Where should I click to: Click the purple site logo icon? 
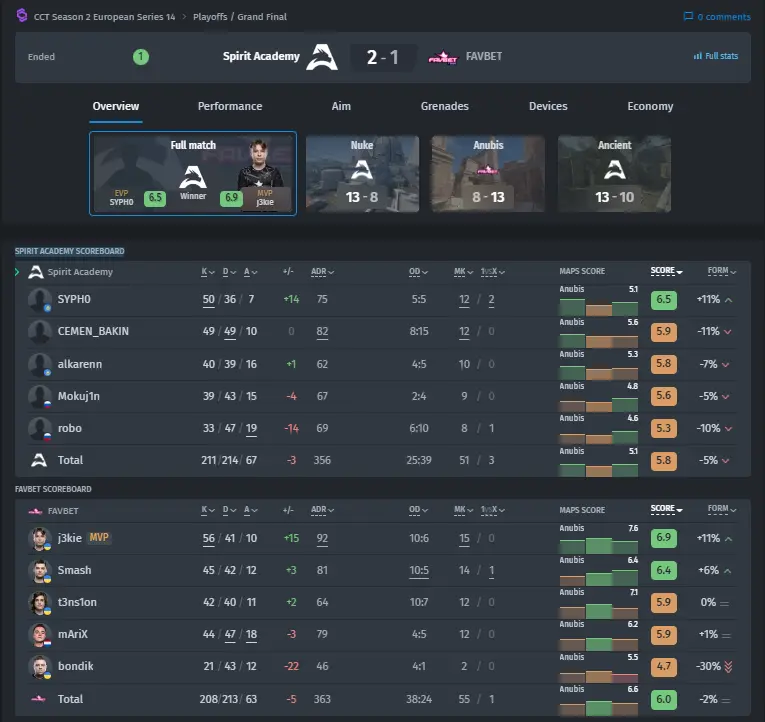(x=21, y=16)
